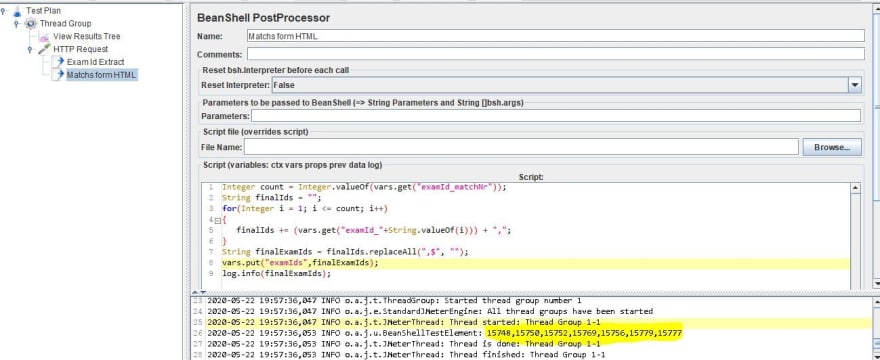Select Thread Group in the tree
880x360 pixels.
tap(65, 24)
